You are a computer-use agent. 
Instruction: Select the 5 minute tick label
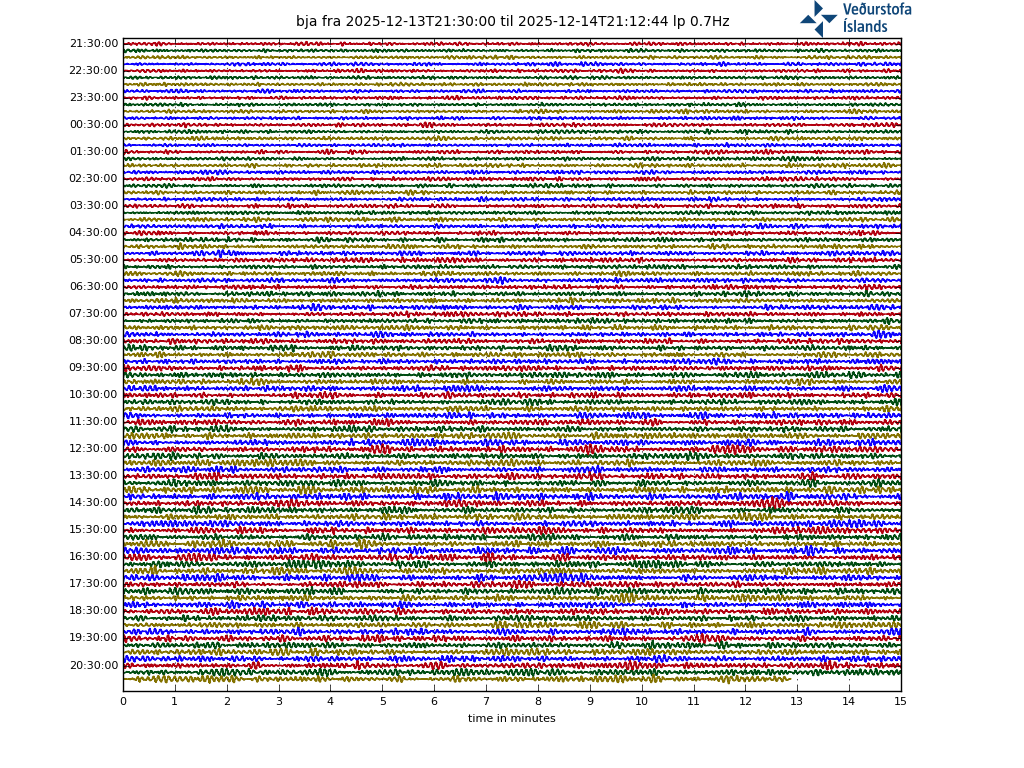point(382,702)
